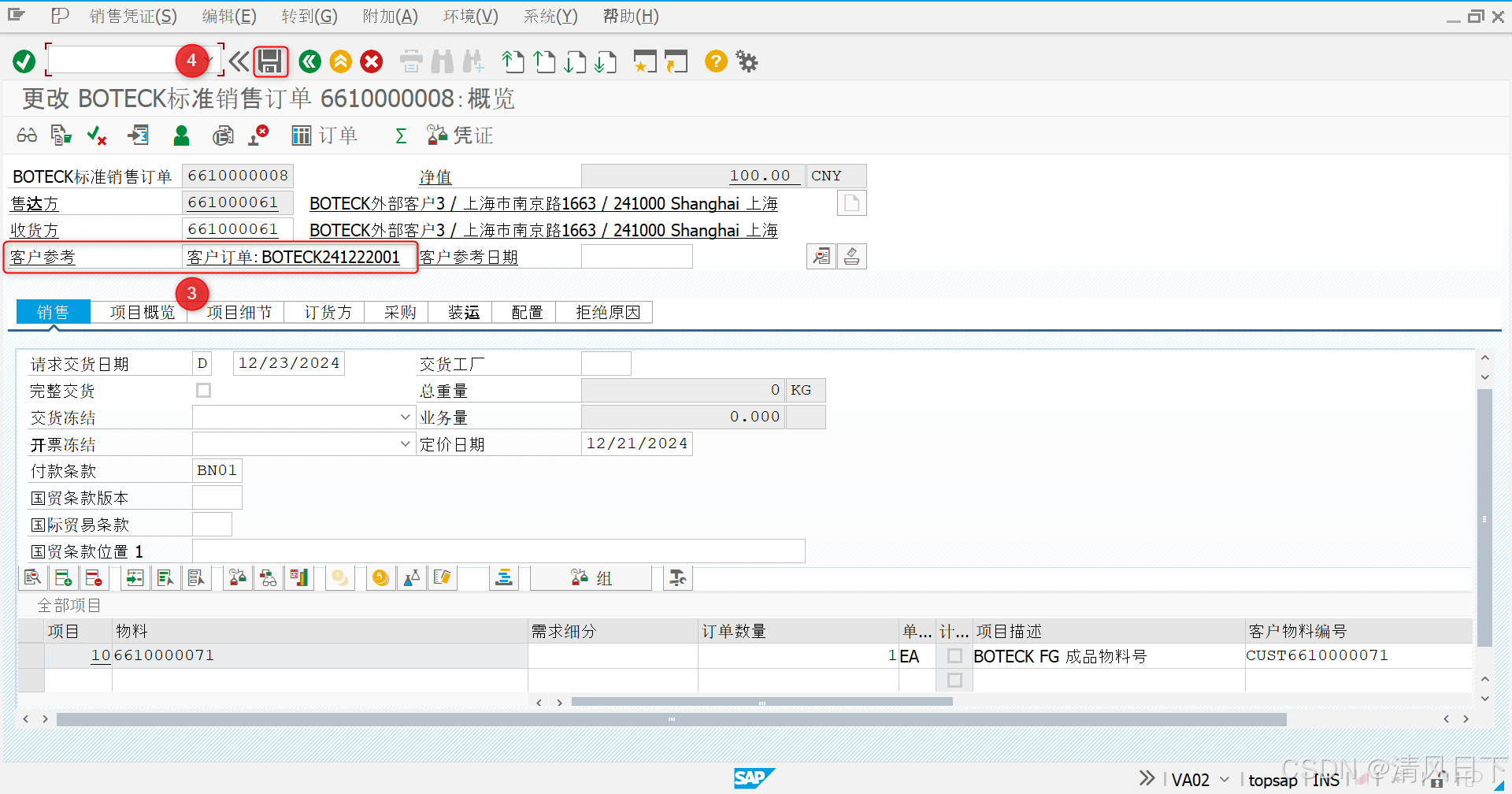Viewport: 1512px width, 794px height.
Task: Click the 客户参考日期 input field
Action: (637, 257)
